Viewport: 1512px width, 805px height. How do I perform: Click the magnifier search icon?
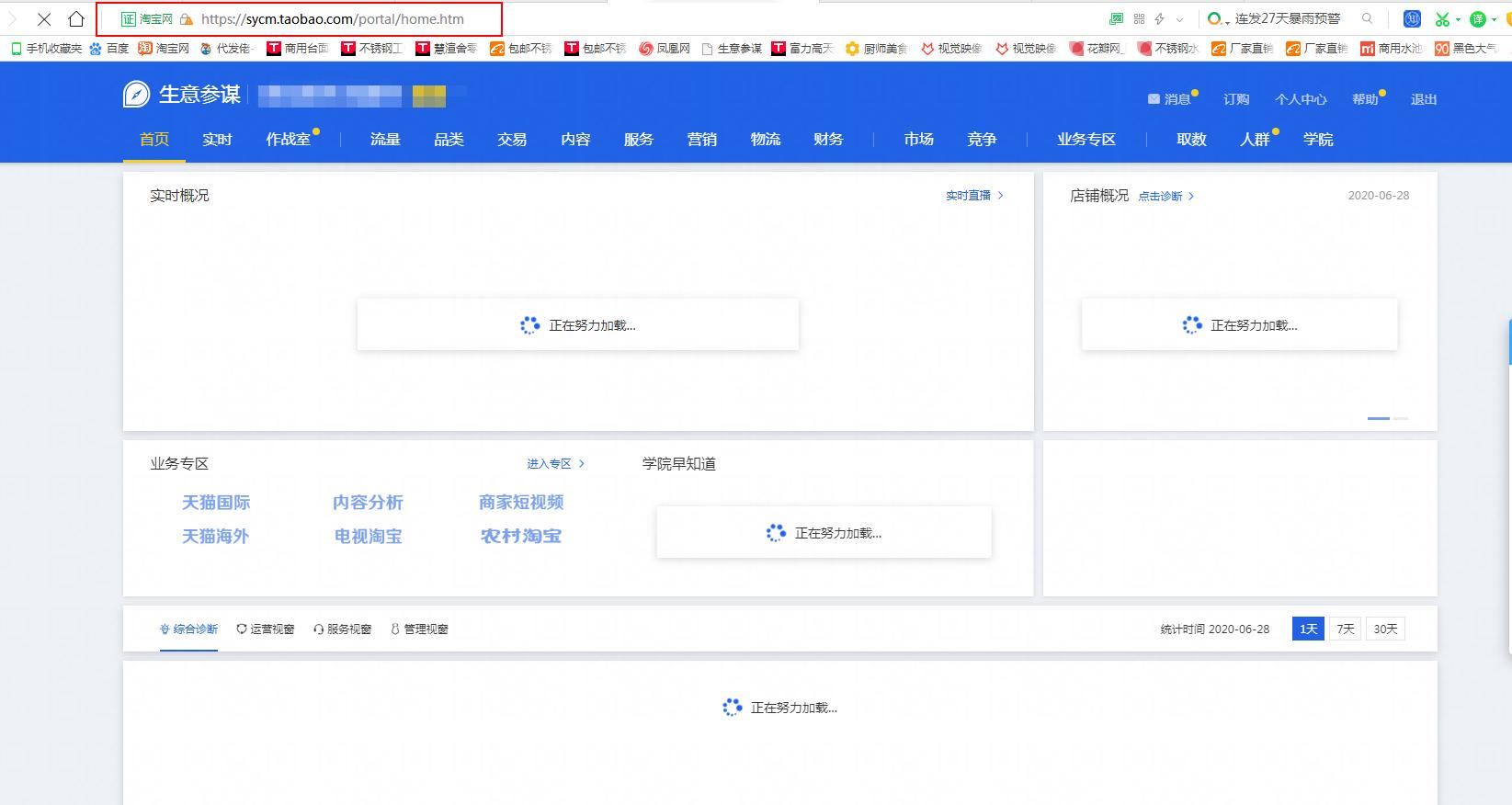point(1367,18)
